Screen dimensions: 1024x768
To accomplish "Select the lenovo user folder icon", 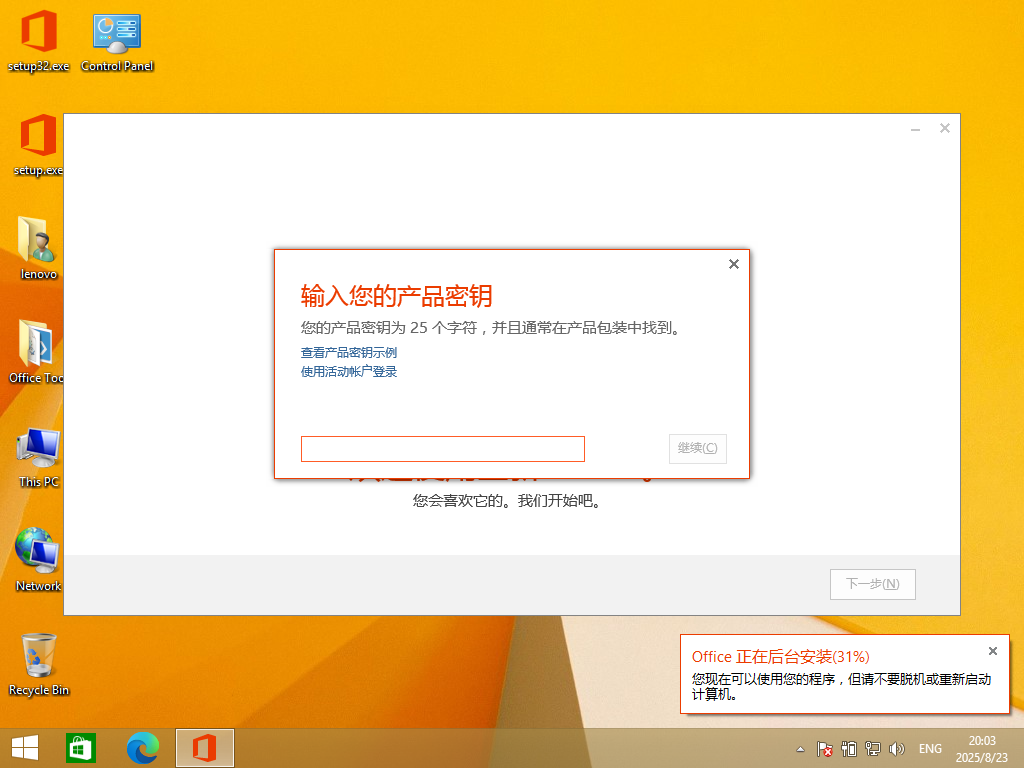I will tap(38, 240).
